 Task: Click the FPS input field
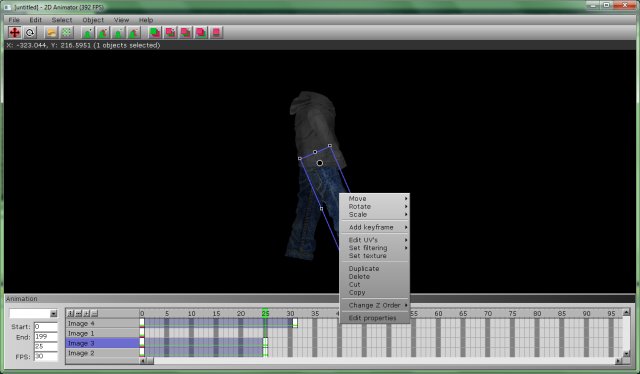click(x=46, y=356)
